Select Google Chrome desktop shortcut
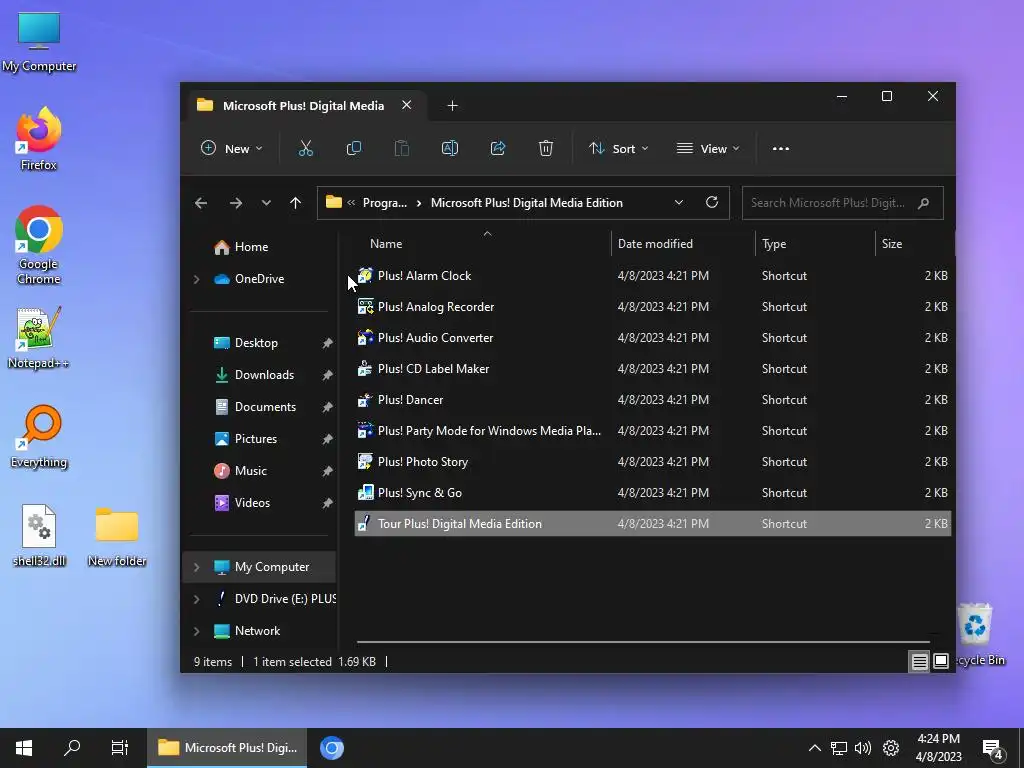Image resolution: width=1024 pixels, height=768 pixels. tap(39, 246)
